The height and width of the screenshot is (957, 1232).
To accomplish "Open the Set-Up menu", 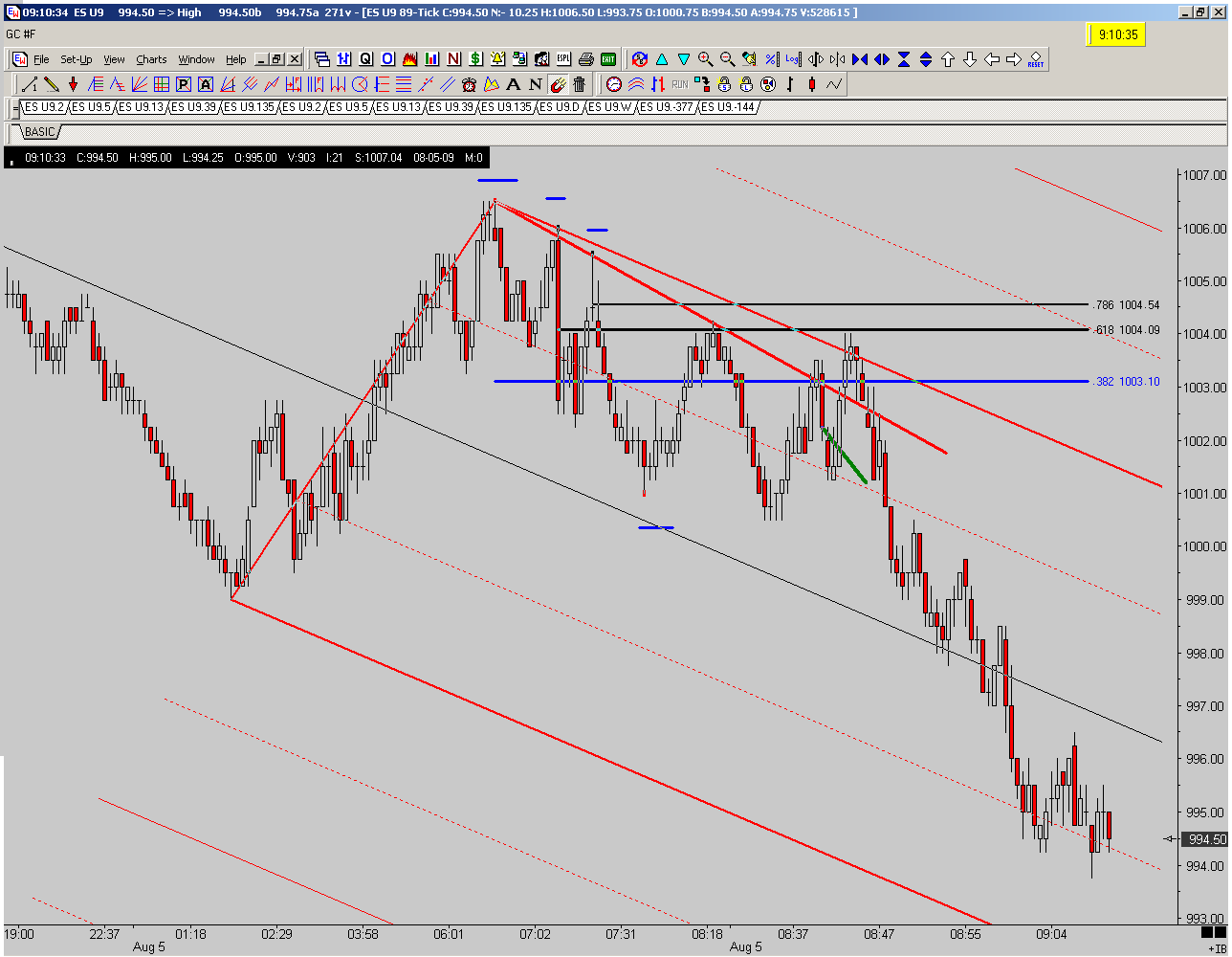I will 77,59.
